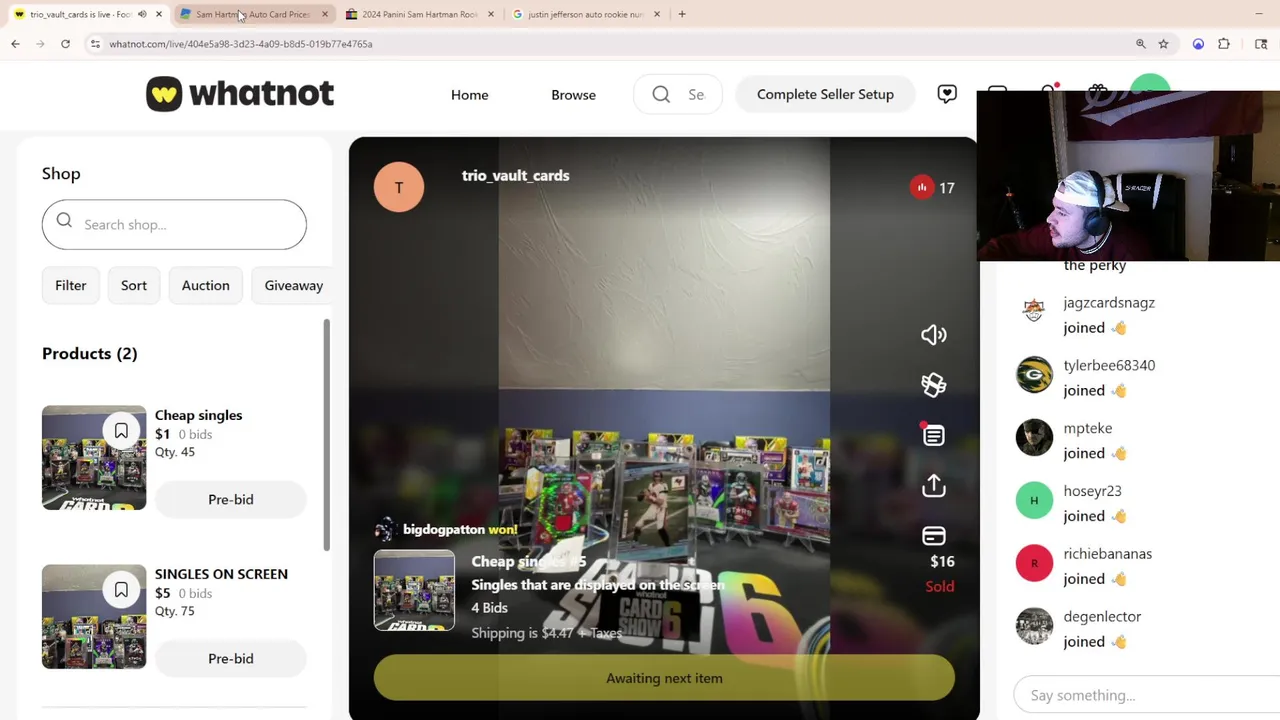Filter shop by Giveaway
Screen dimensions: 1280x720
[293, 285]
